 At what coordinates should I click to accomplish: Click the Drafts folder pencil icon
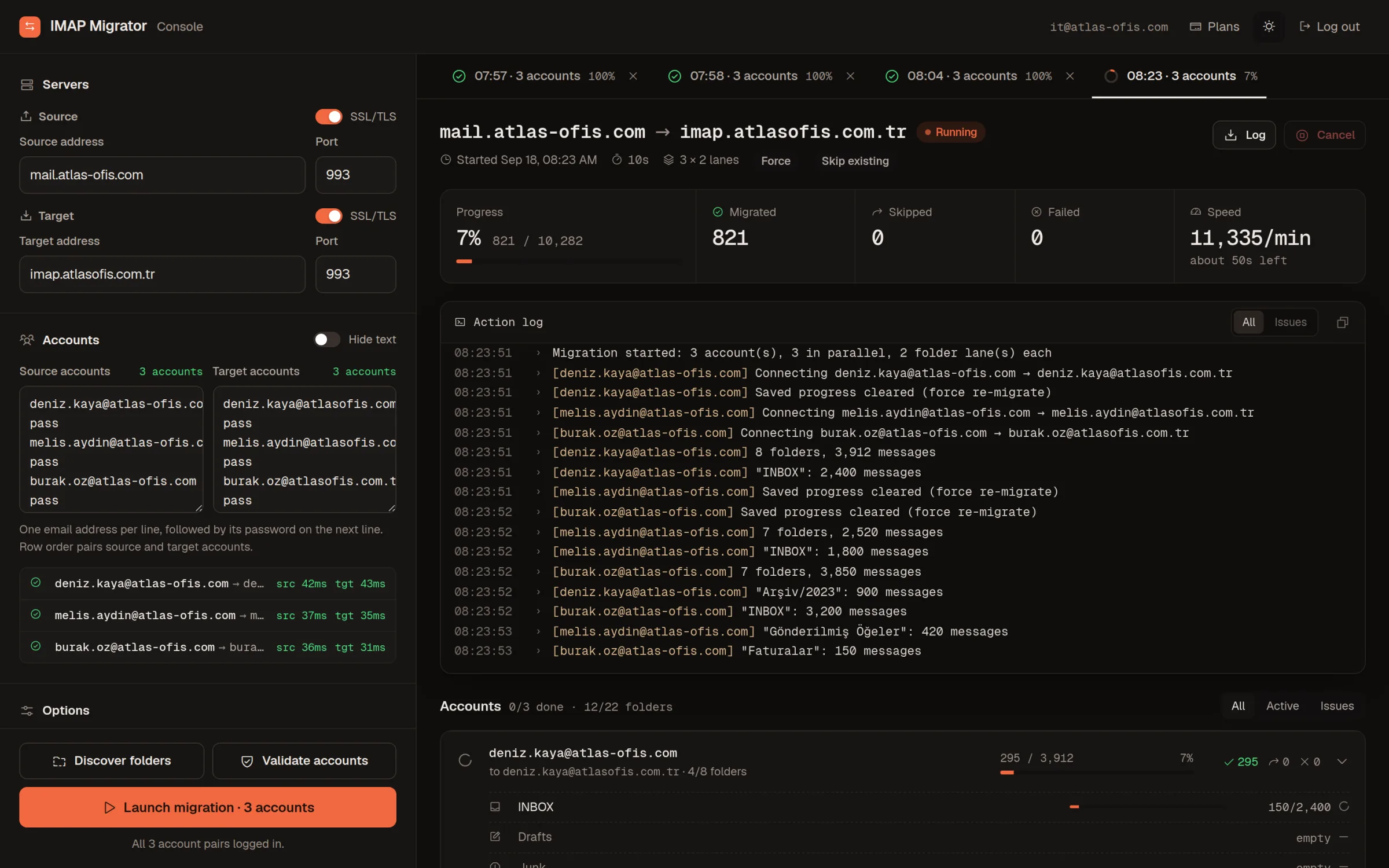click(x=495, y=837)
